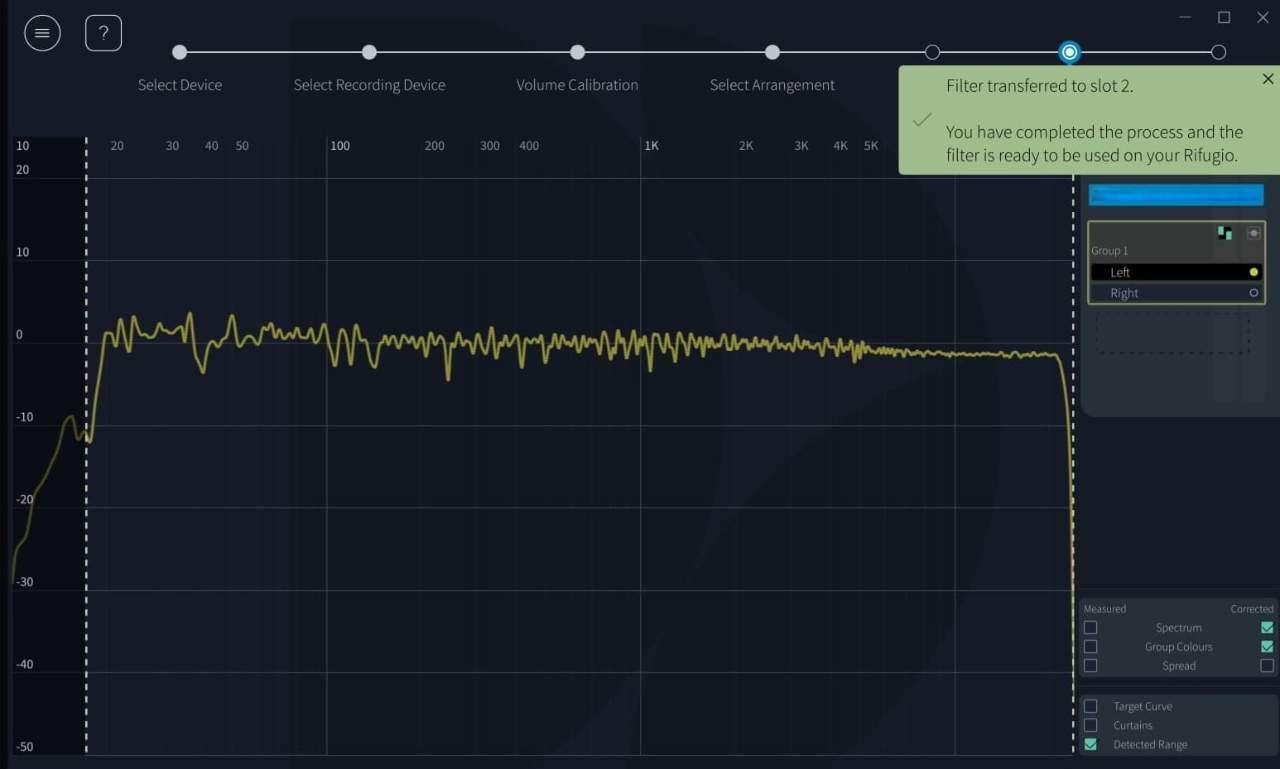Dismiss the filter transferred notification
Image resolution: width=1280 pixels, height=769 pixels.
(x=1267, y=79)
